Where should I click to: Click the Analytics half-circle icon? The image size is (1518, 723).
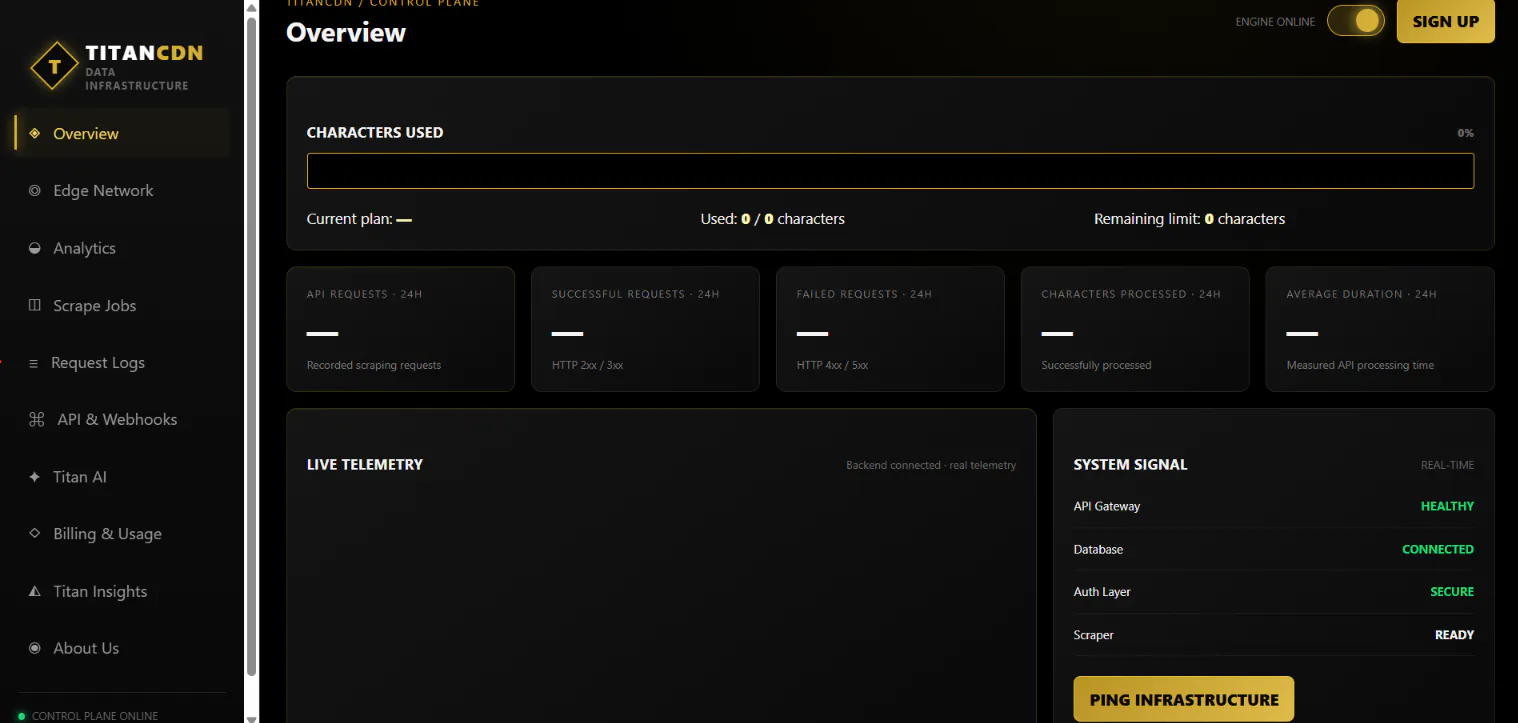click(x=35, y=248)
